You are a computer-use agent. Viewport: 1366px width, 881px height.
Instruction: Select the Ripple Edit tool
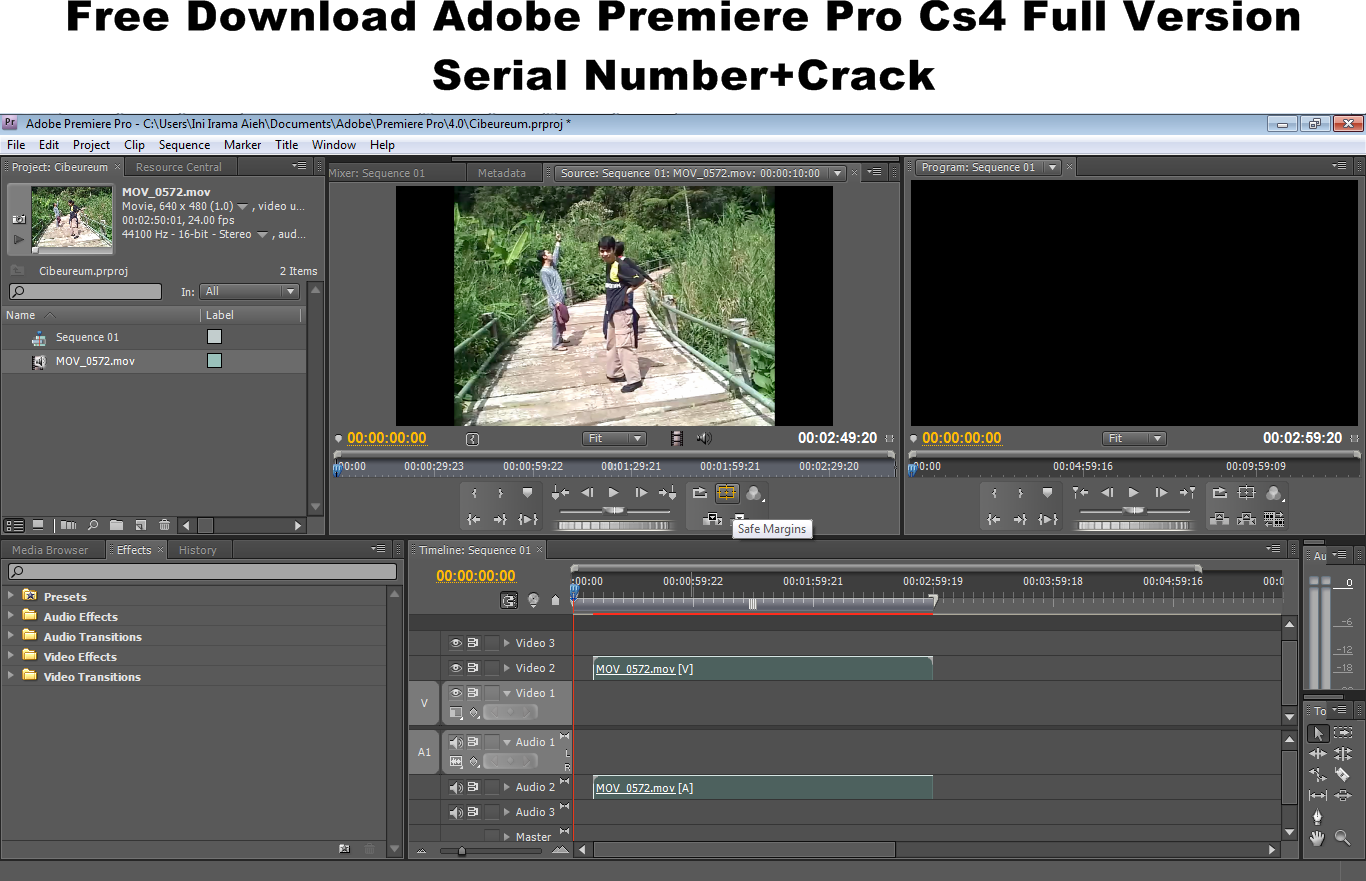coord(1318,754)
